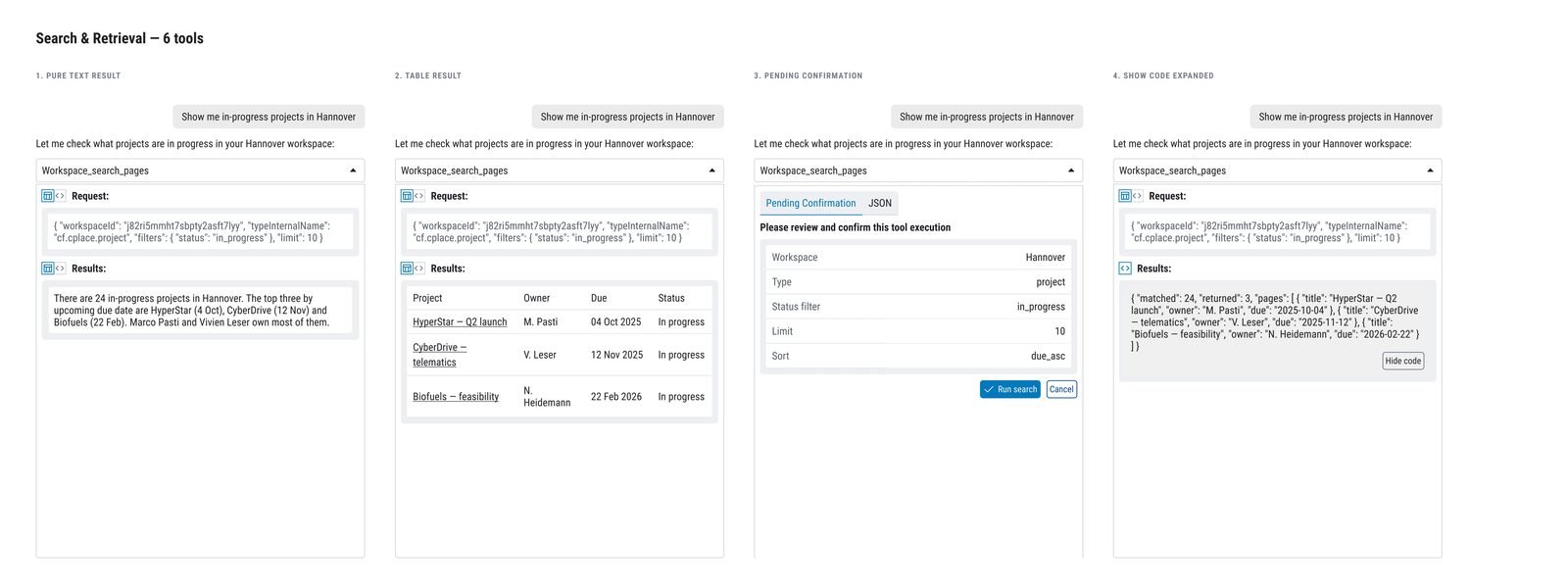This screenshot has height=588, width=1568.
Task: Click the Run search button
Action: pos(1009,389)
